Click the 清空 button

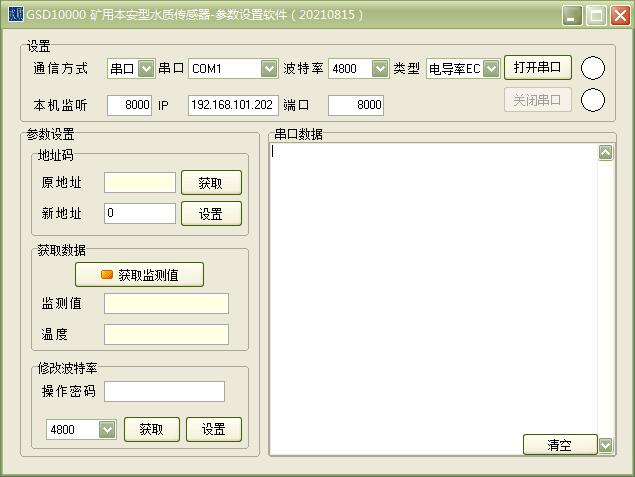point(560,445)
